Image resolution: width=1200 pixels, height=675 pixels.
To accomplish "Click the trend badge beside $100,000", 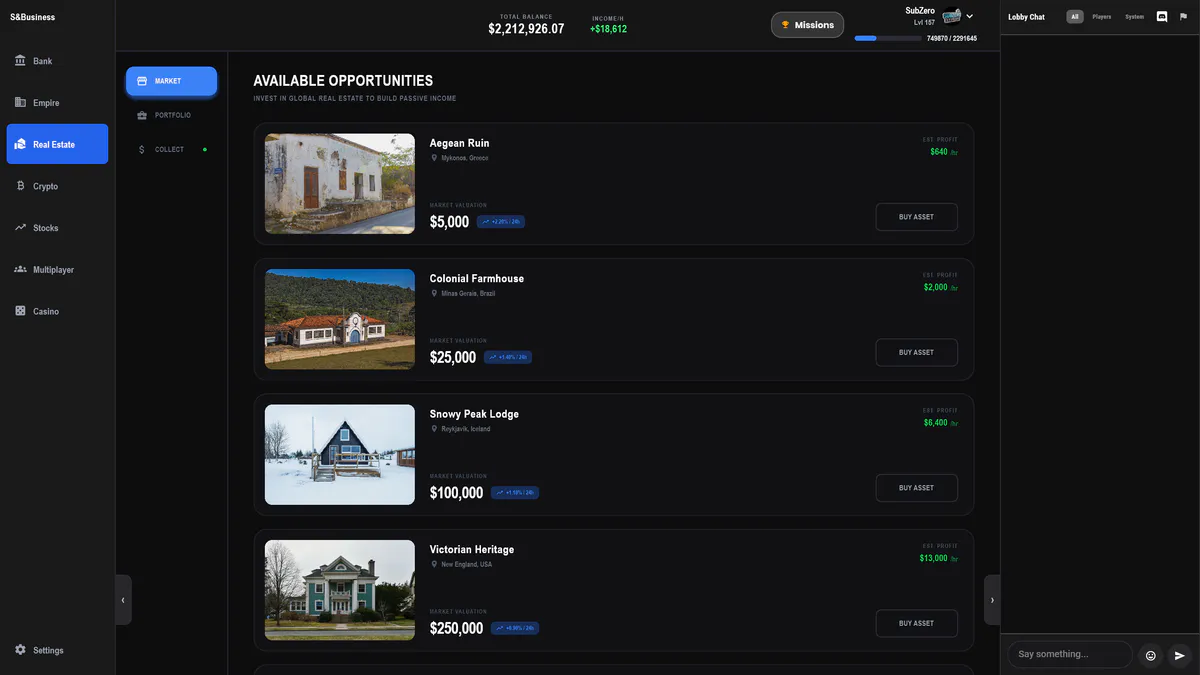I will 515,493.
